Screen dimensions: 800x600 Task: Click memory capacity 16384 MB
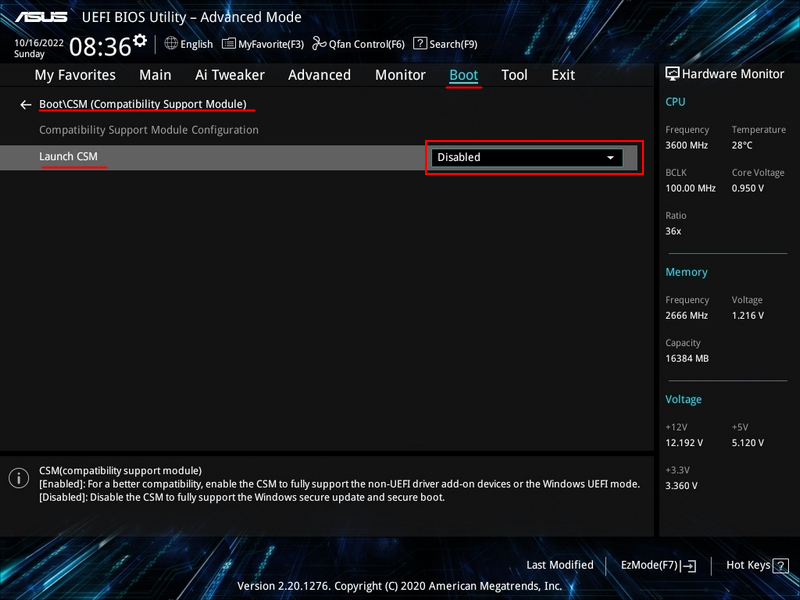(687, 359)
